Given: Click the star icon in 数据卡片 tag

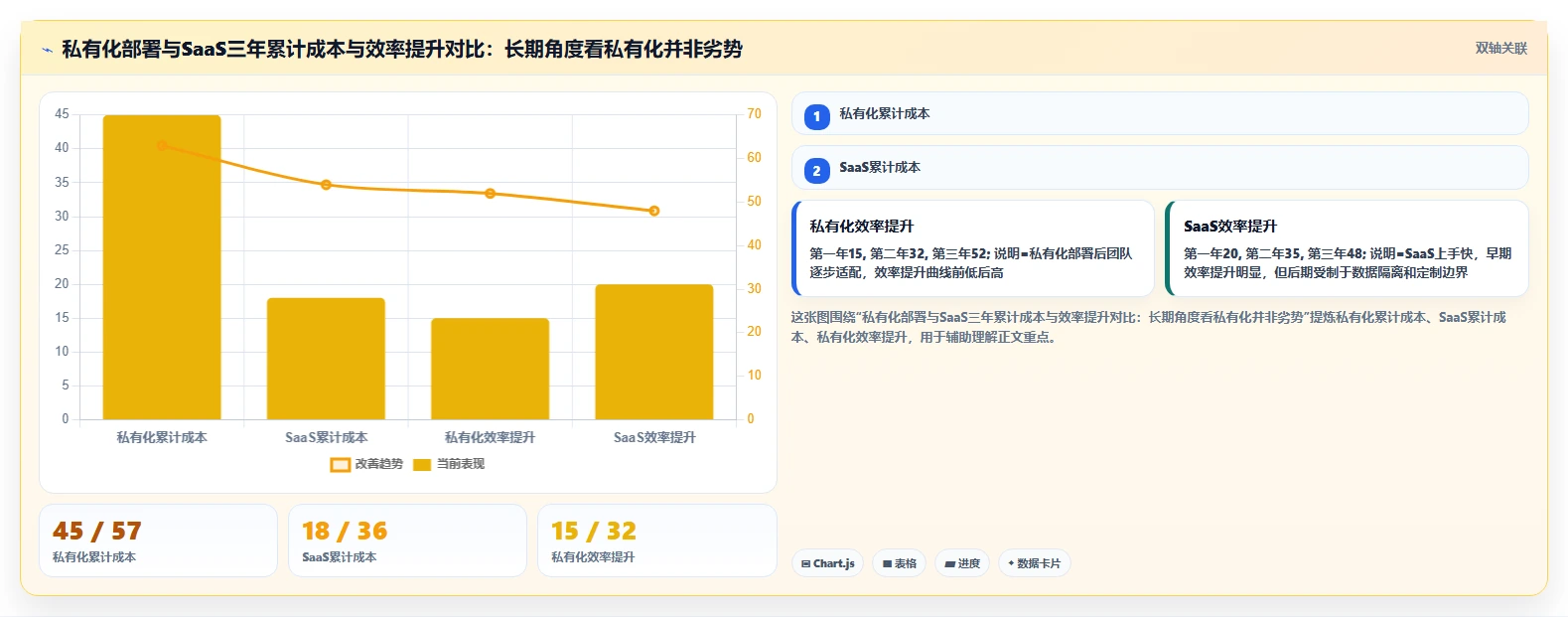Looking at the screenshot, I should click(1011, 563).
